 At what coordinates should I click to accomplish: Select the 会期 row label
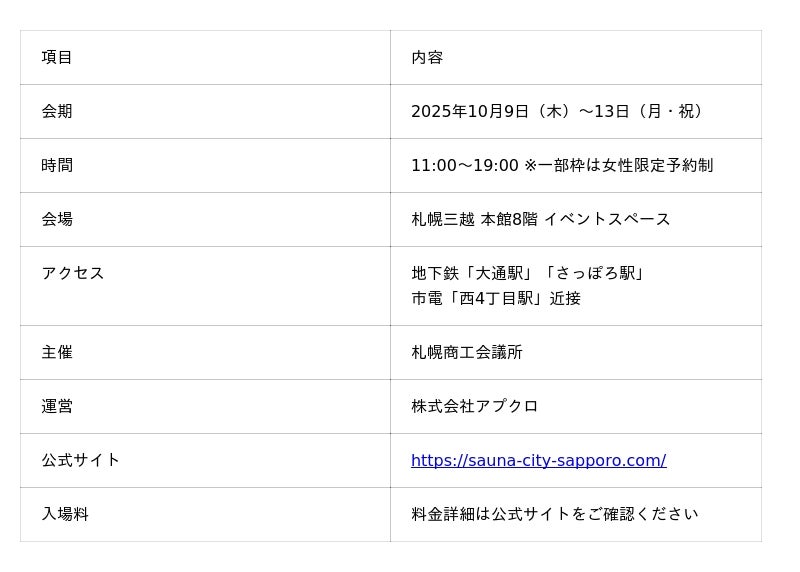57,111
